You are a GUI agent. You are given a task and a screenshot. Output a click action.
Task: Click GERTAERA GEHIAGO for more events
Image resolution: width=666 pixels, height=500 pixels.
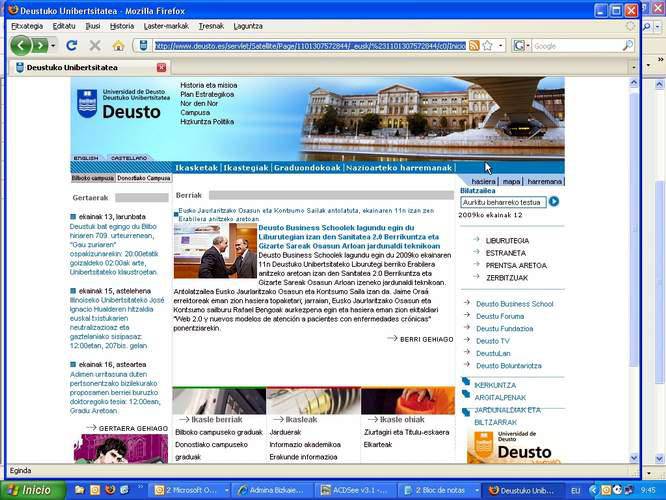pyautogui.click(x=133, y=429)
